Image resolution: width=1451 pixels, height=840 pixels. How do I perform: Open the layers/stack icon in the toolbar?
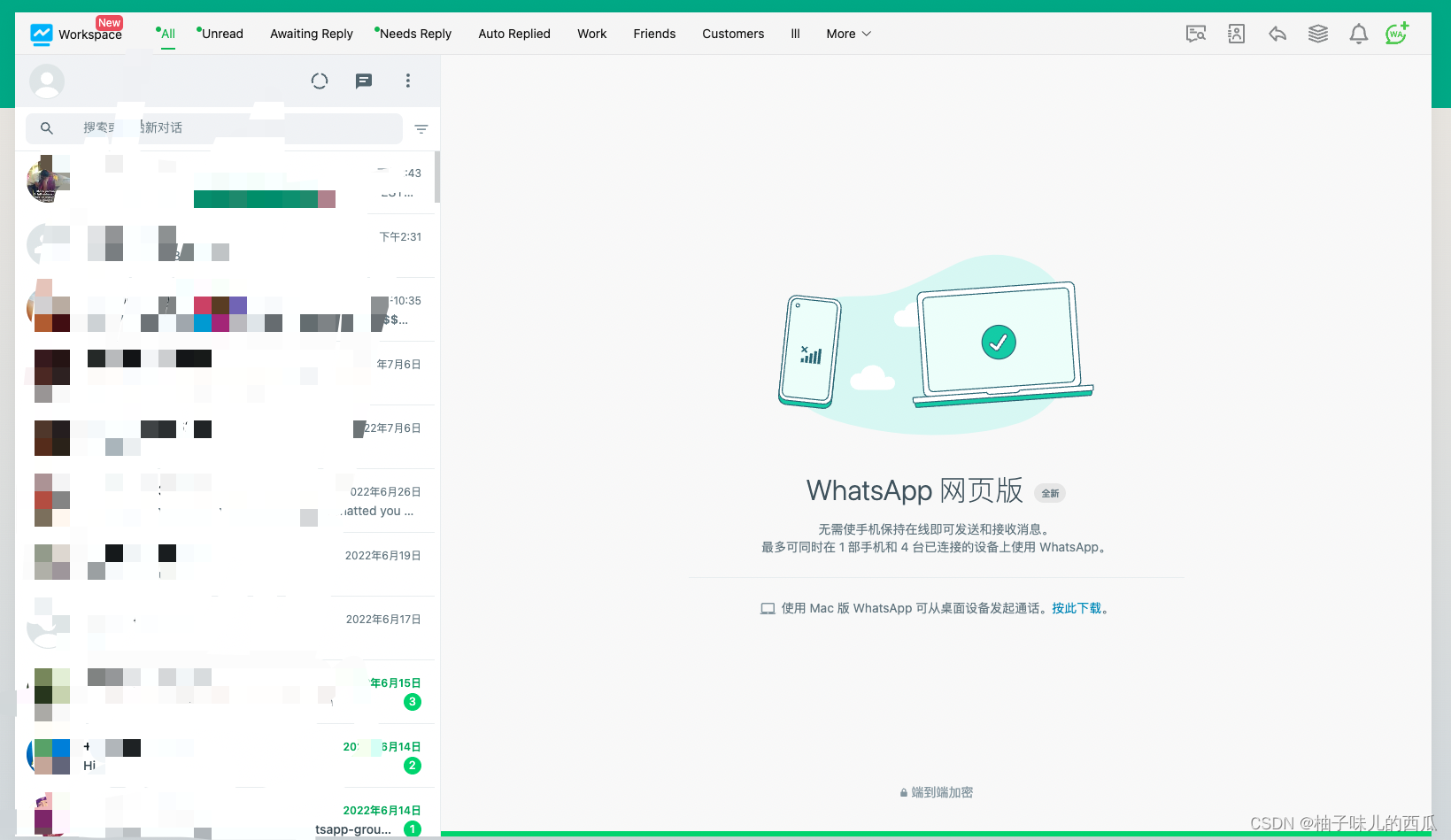click(x=1317, y=33)
